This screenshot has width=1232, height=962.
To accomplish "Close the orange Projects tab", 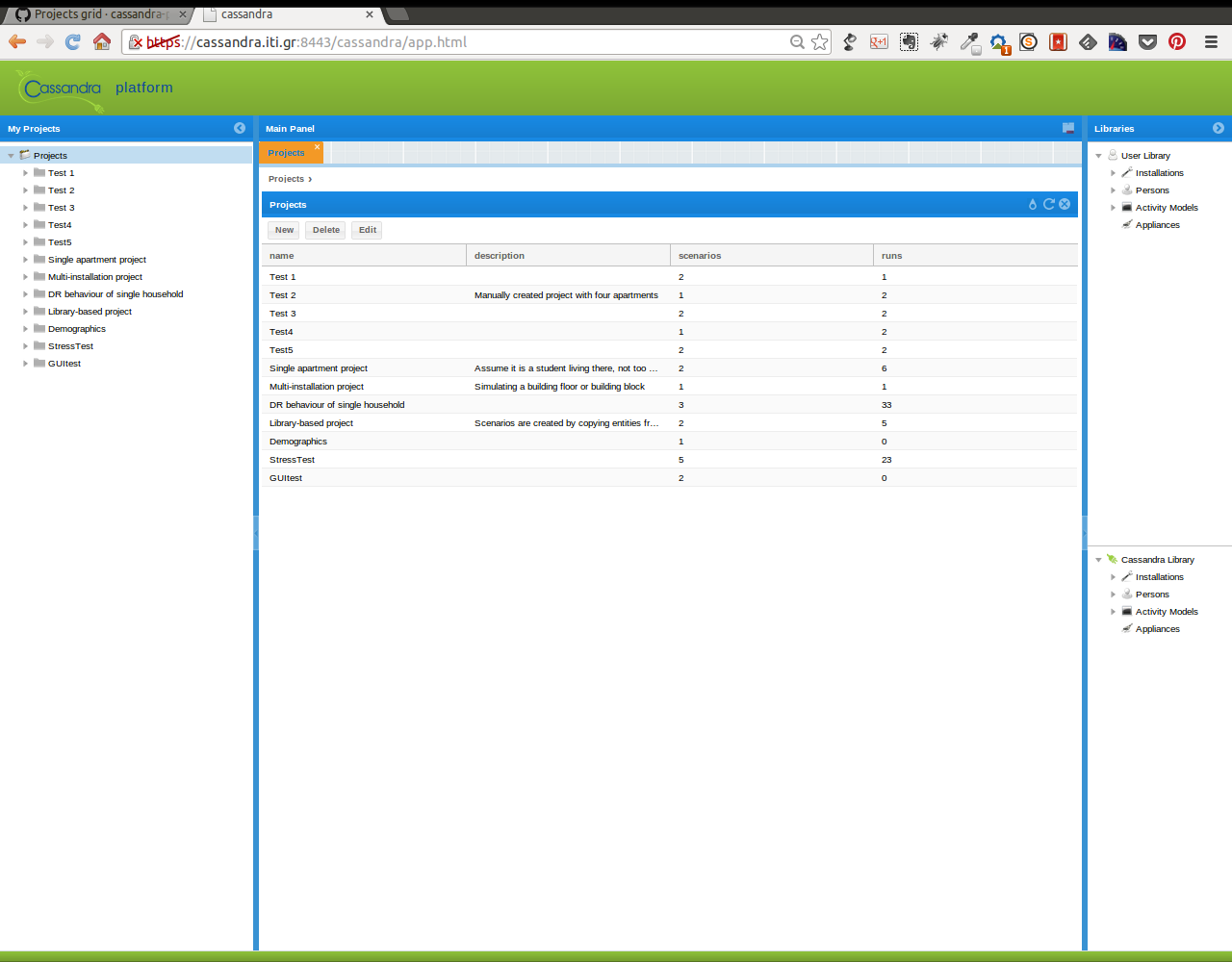I will tap(317, 147).
